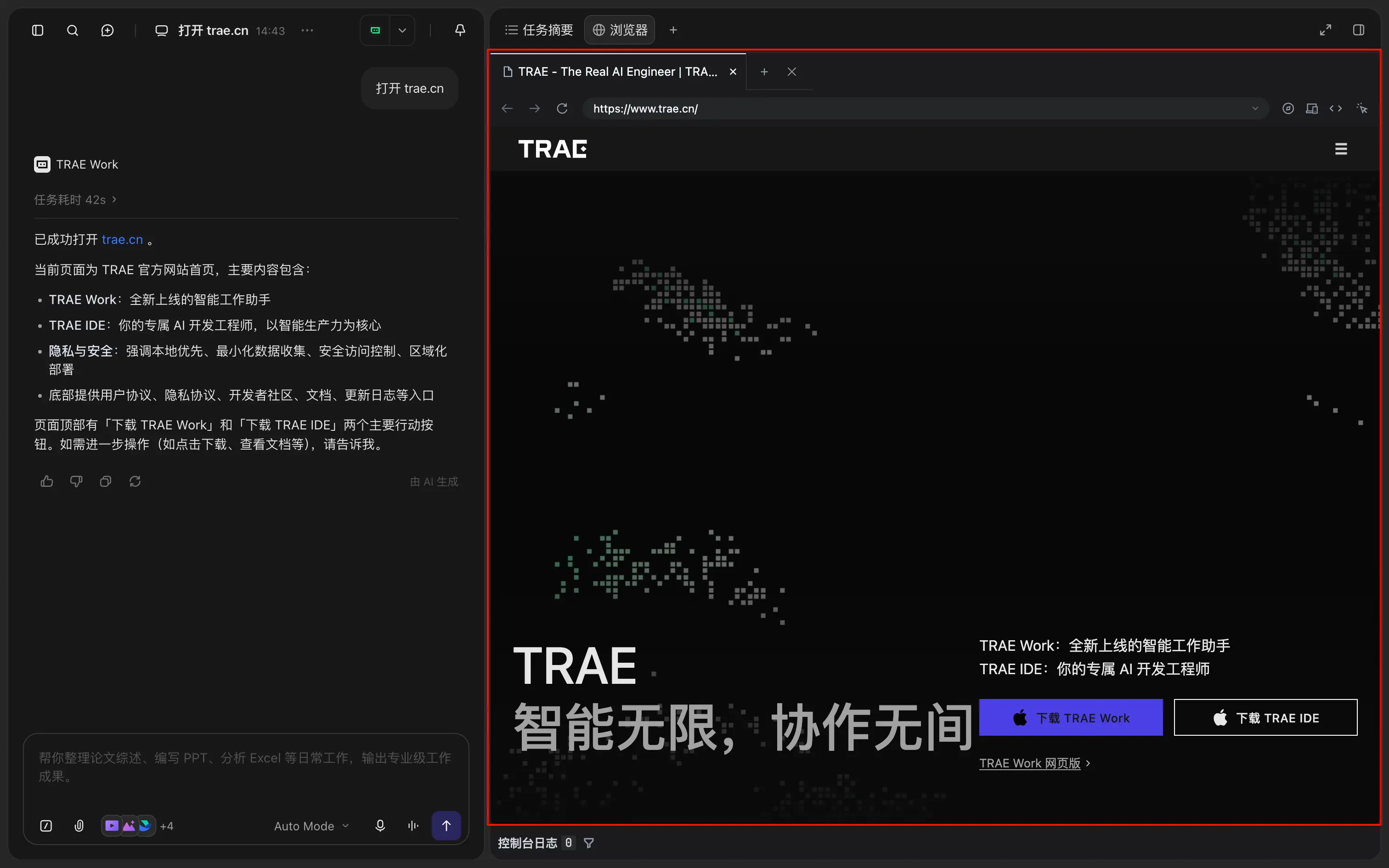
Task: Expand the Auto Mode dropdown
Action: [312, 826]
